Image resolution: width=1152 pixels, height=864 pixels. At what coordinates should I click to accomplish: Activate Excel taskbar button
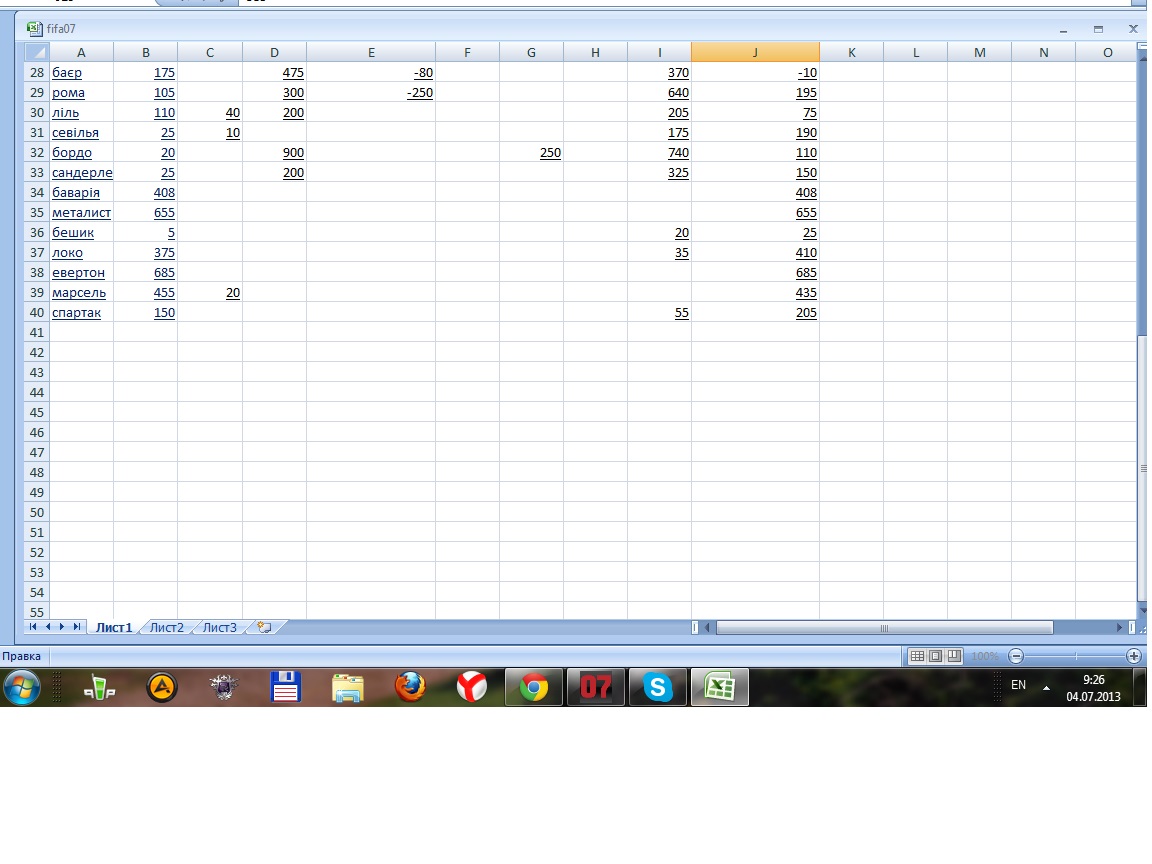pyautogui.click(x=720, y=688)
